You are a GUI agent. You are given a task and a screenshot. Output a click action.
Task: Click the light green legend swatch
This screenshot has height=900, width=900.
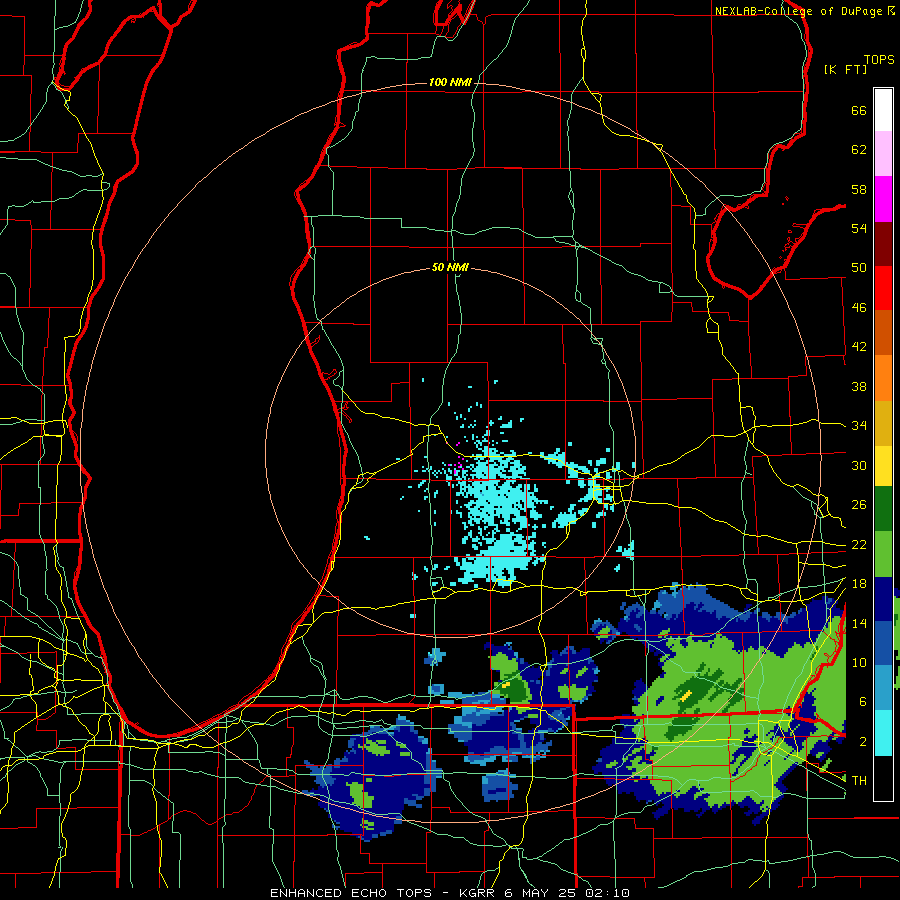[883, 554]
